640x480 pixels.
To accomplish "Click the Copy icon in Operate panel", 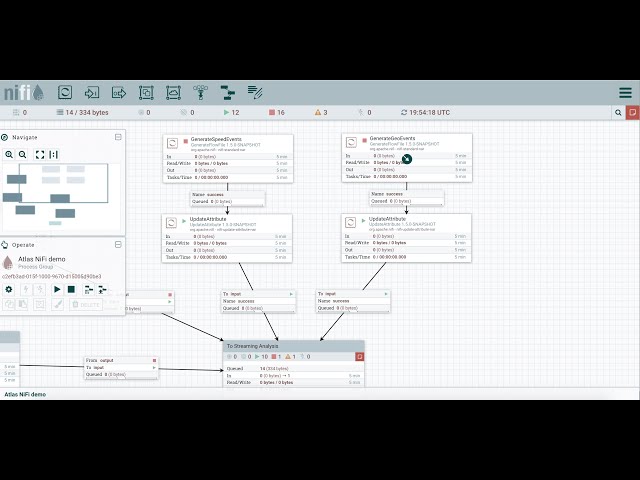I will click(x=9, y=304).
